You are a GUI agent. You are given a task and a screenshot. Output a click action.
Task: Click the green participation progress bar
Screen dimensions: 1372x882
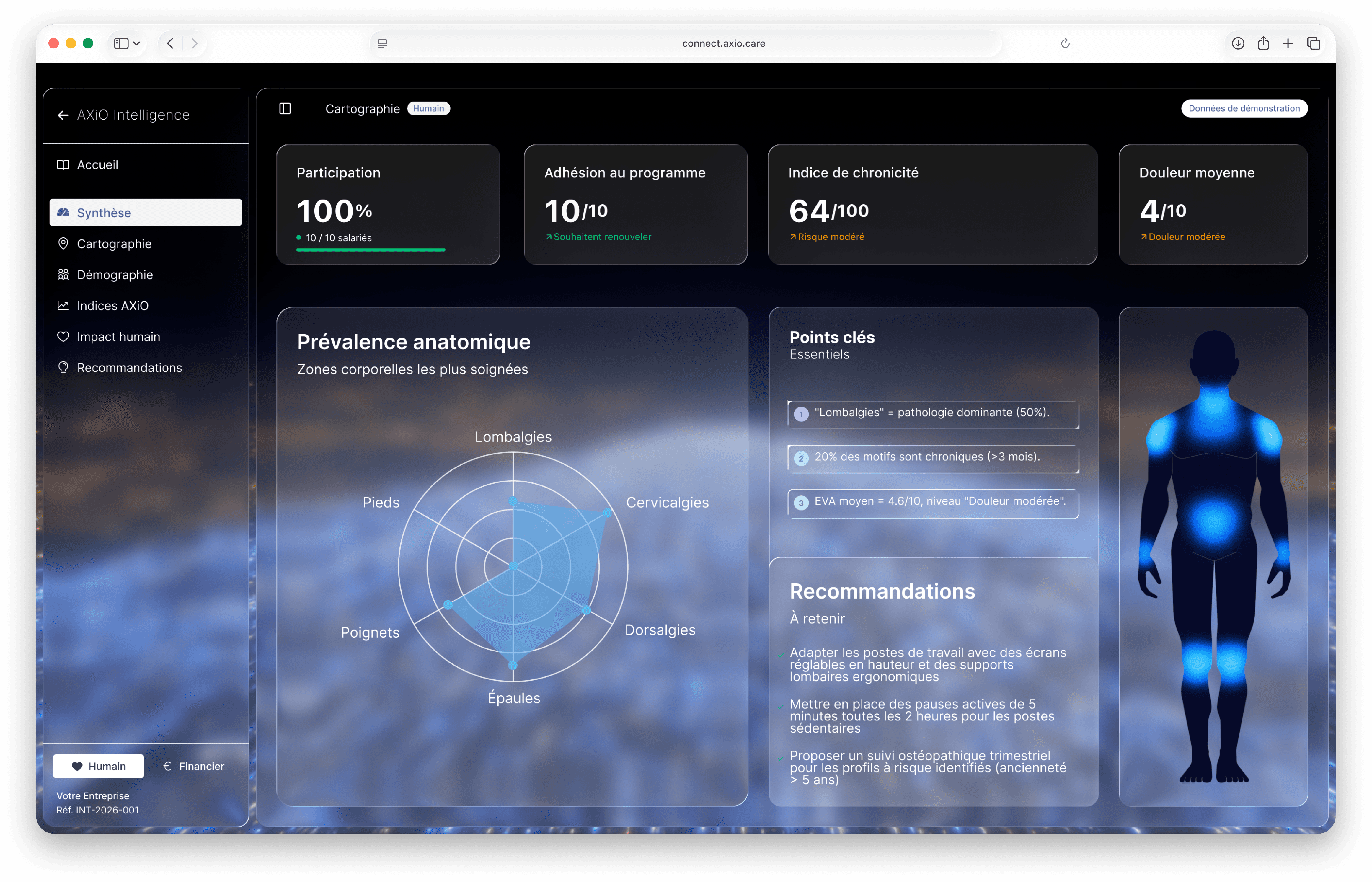coord(371,250)
